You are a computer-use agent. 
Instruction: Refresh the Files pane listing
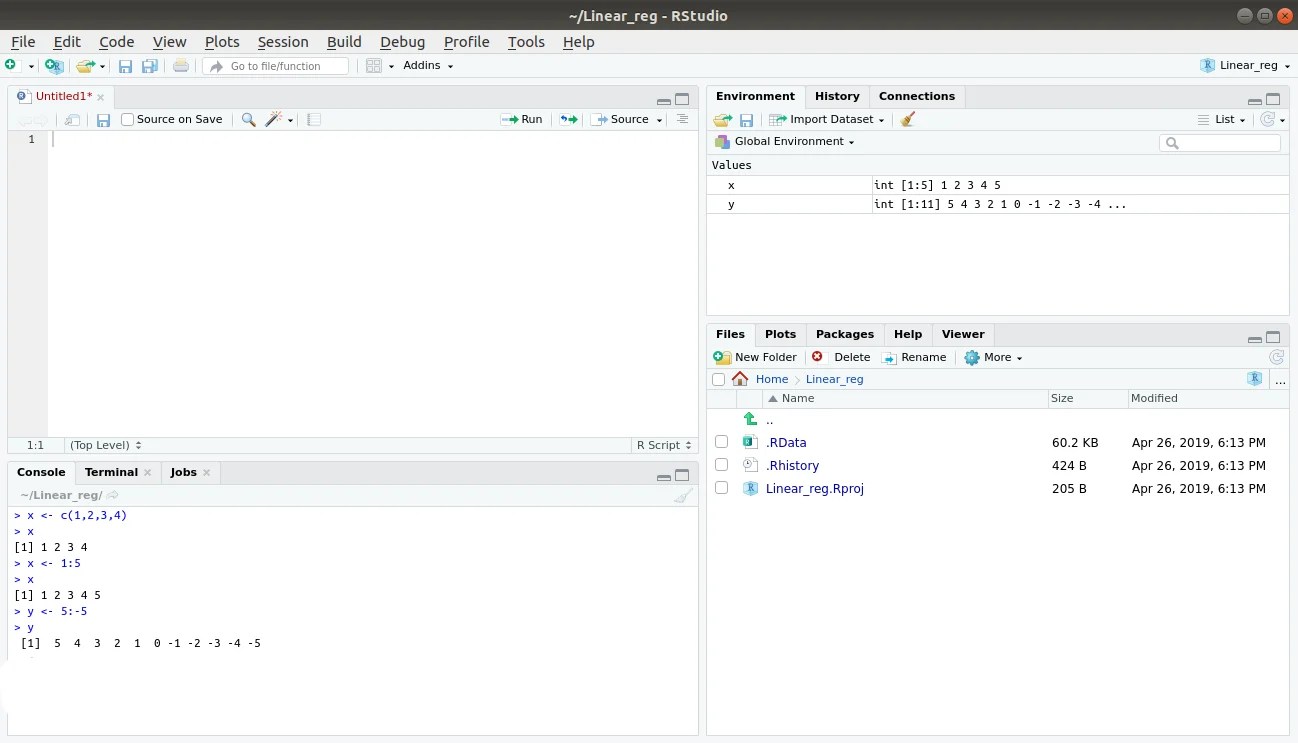click(1276, 357)
